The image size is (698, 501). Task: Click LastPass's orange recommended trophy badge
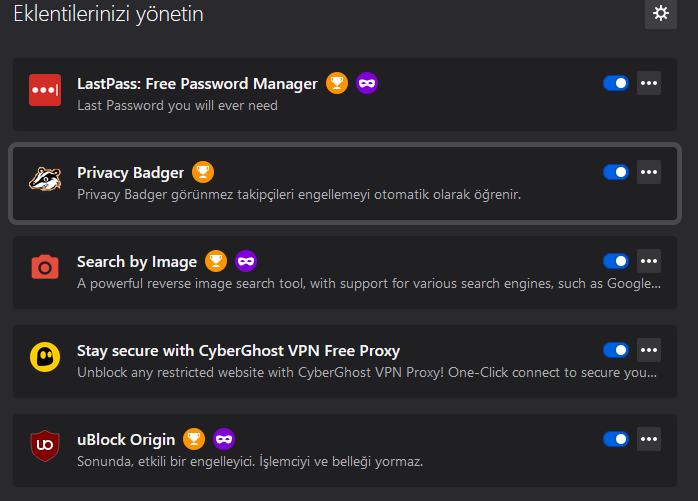point(337,83)
